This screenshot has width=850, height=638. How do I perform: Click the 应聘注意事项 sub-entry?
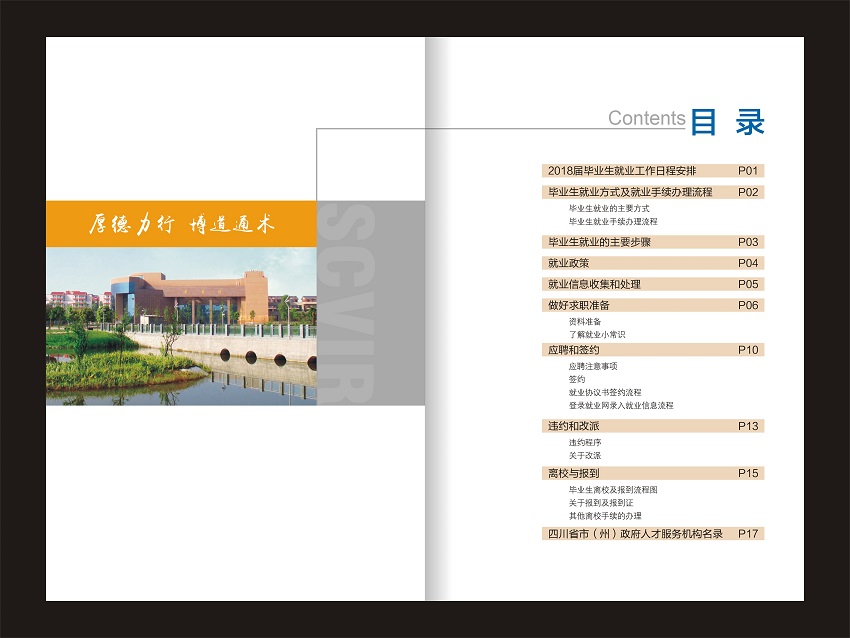[x=593, y=366]
